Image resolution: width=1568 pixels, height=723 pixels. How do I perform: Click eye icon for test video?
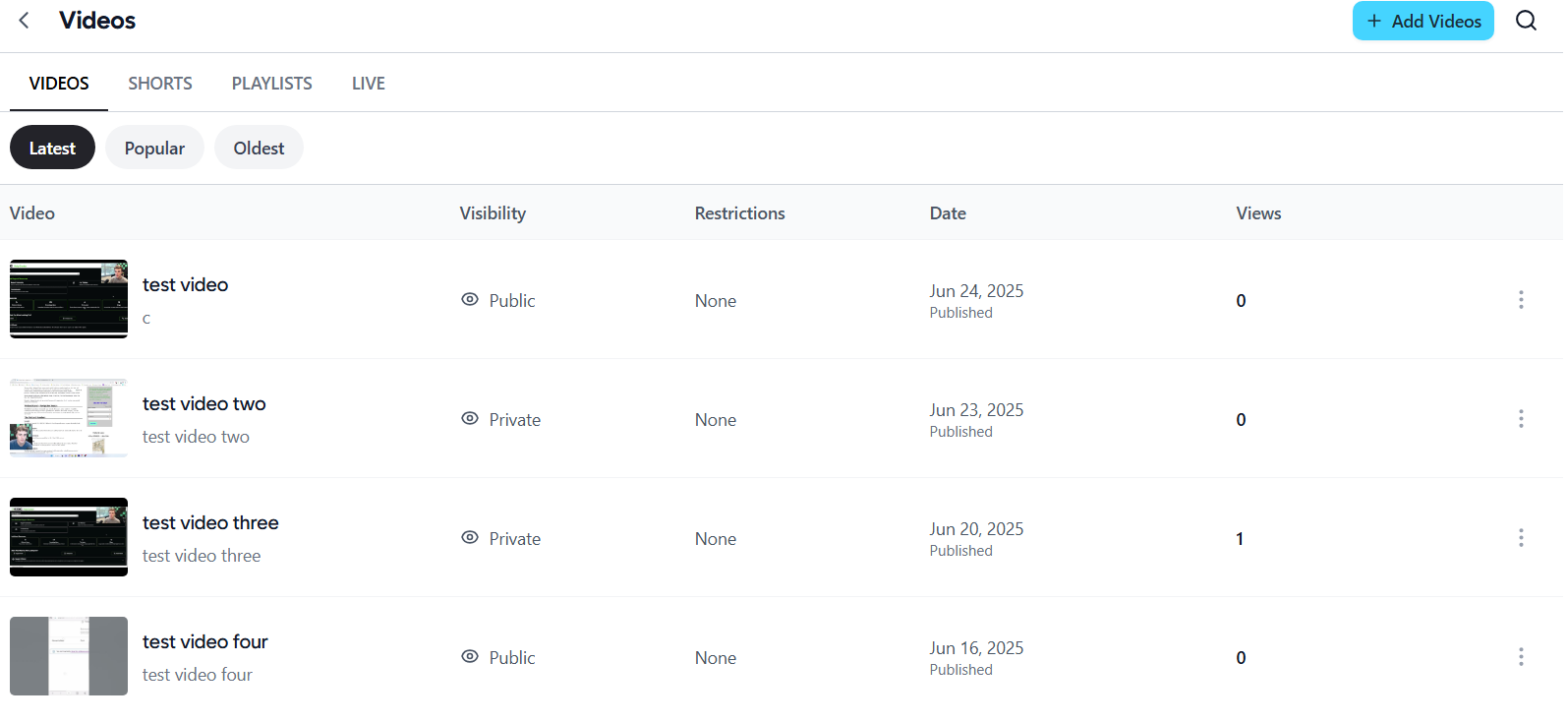(x=470, y=300)
